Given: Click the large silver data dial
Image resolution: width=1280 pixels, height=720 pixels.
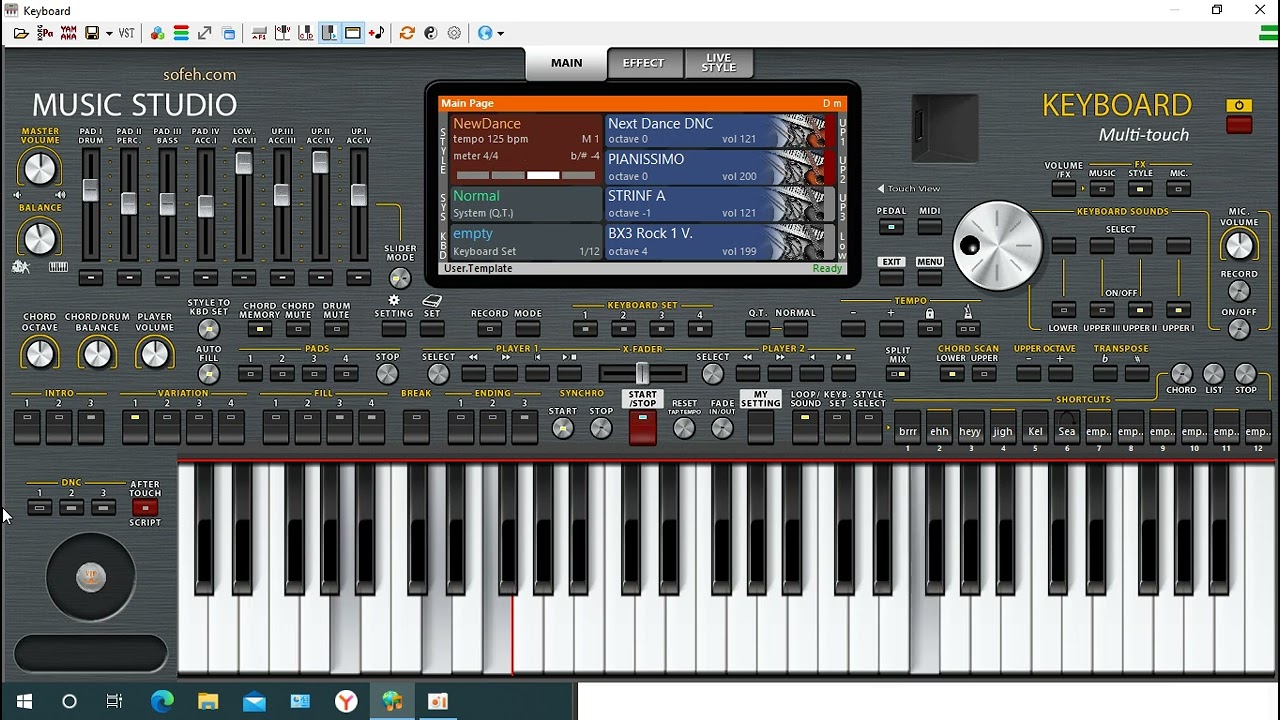Looking at the screenshot, I should (x=997, y=246).
